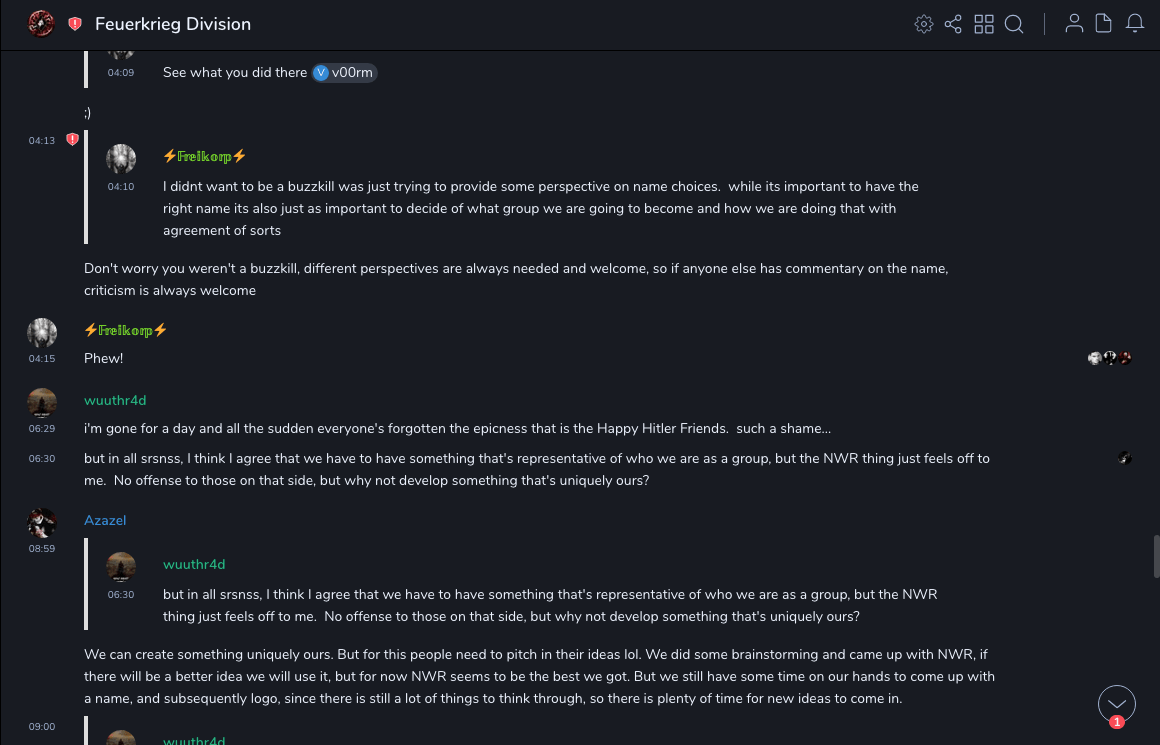Screen dimensions: 1160x745
Task: Show the room members list icon
Action: coord(1074,24)
